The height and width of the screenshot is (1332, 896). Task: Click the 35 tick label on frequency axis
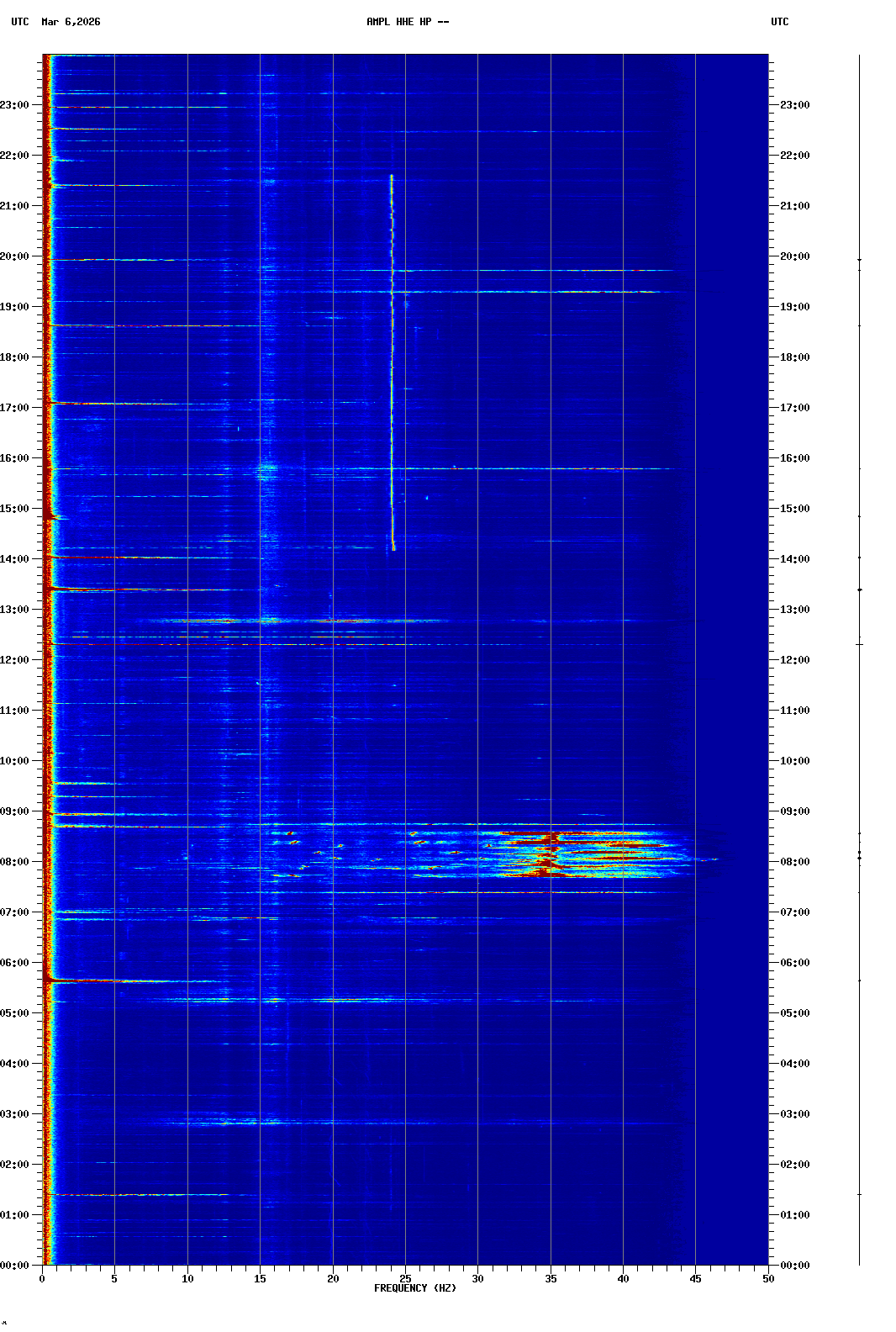coord(551,1278)
